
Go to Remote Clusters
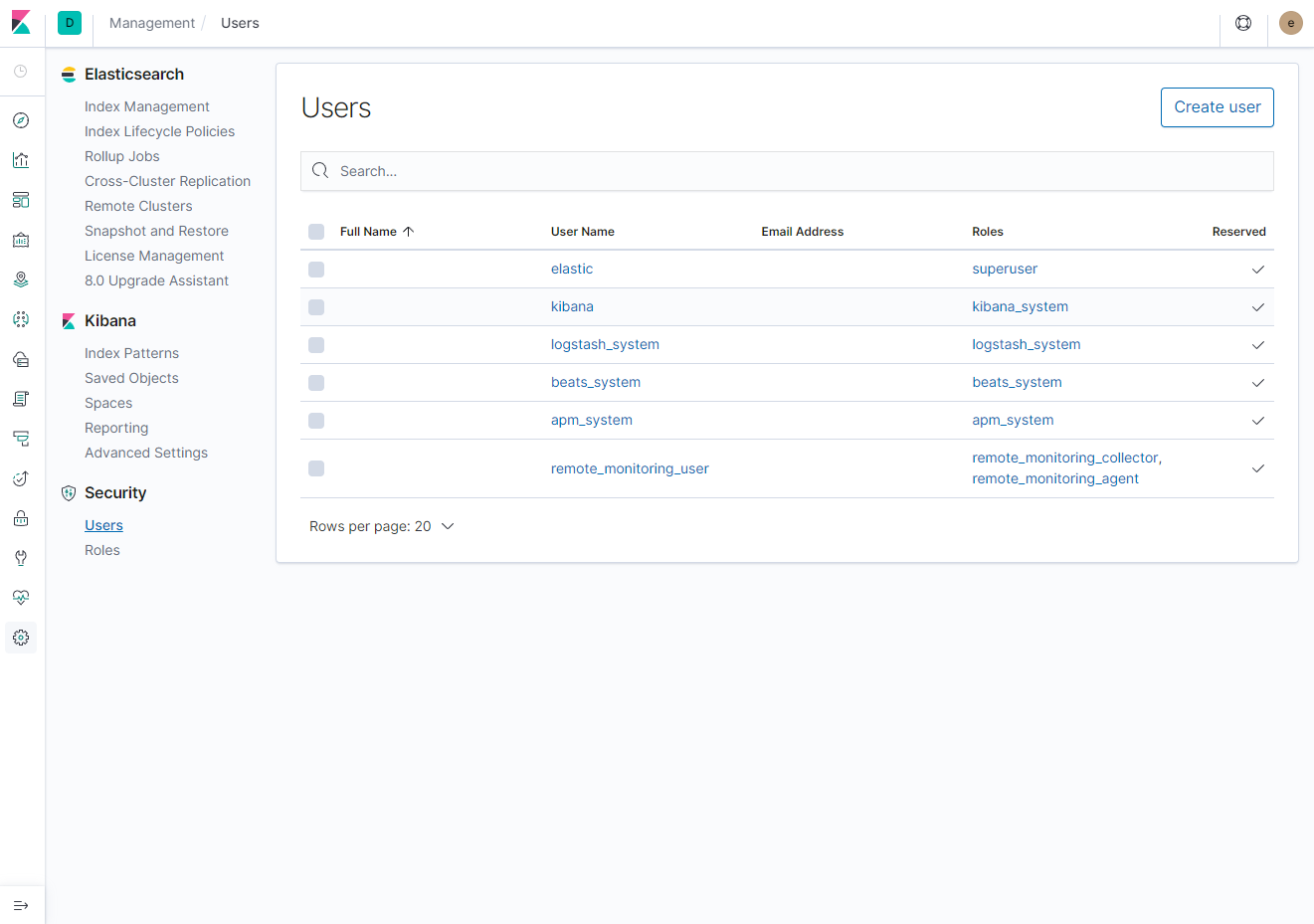coord(138,206)
